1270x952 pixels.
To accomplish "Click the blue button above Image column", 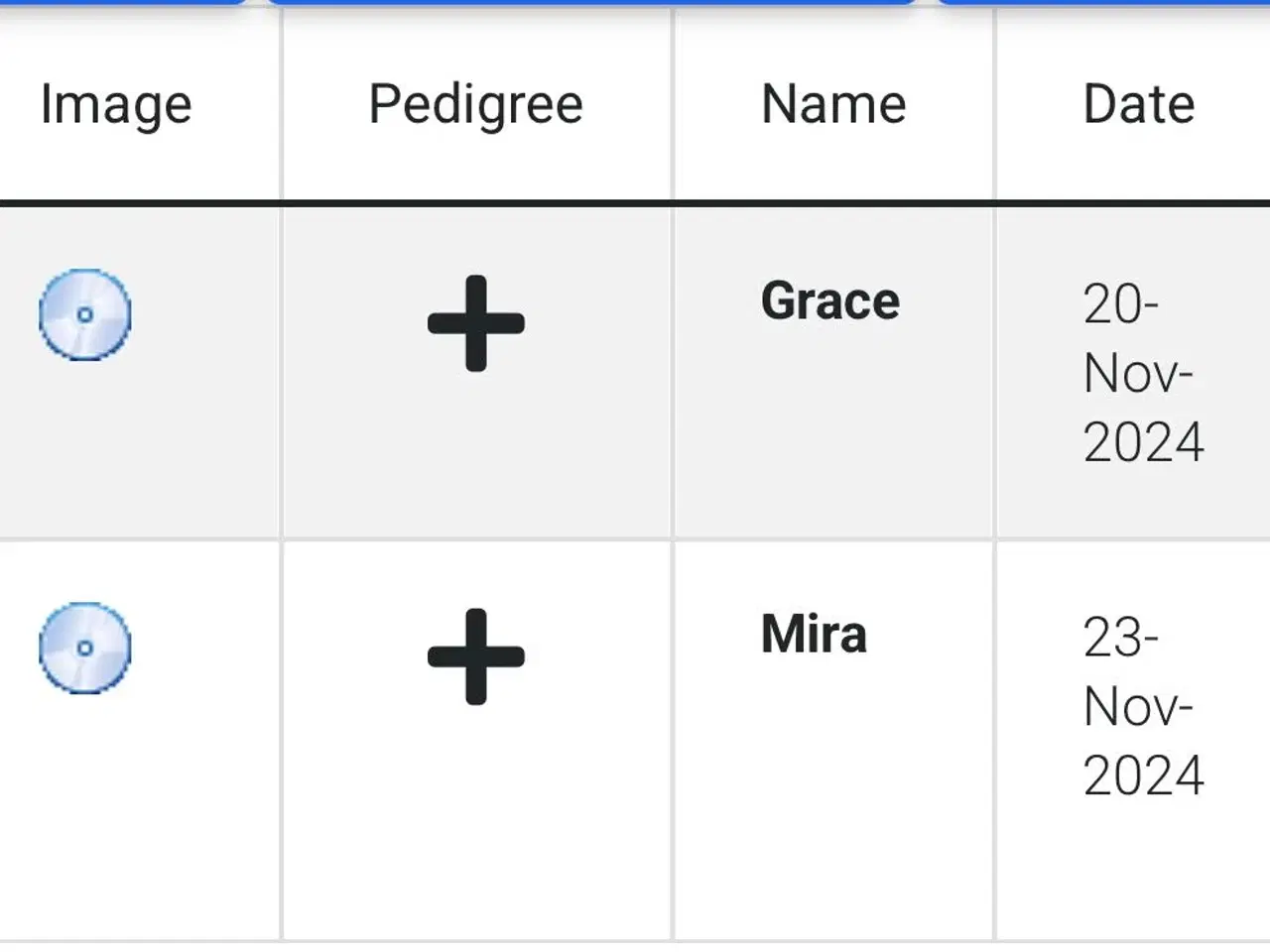I will 123,2.
